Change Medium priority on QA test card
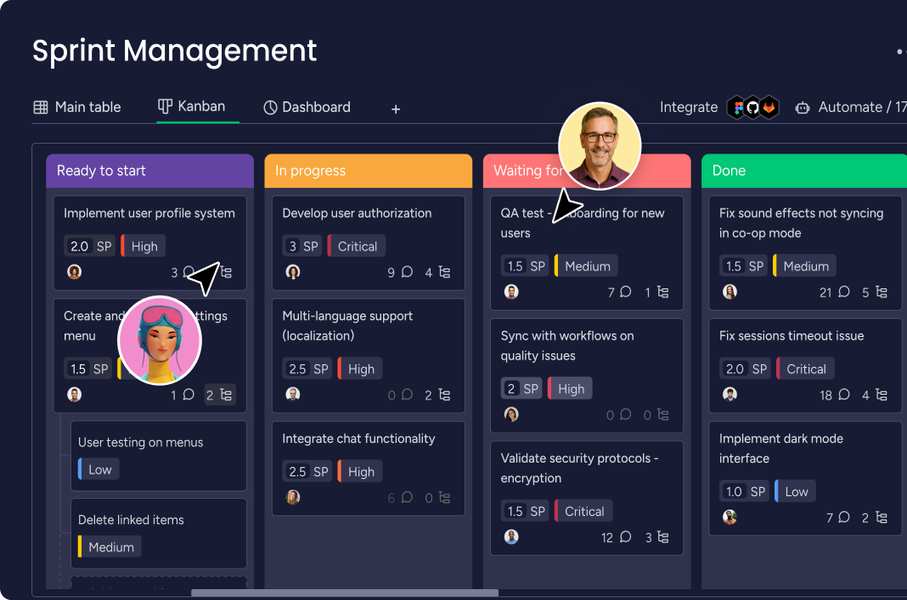Screen dimensions: 907x600 pos(586,266)
